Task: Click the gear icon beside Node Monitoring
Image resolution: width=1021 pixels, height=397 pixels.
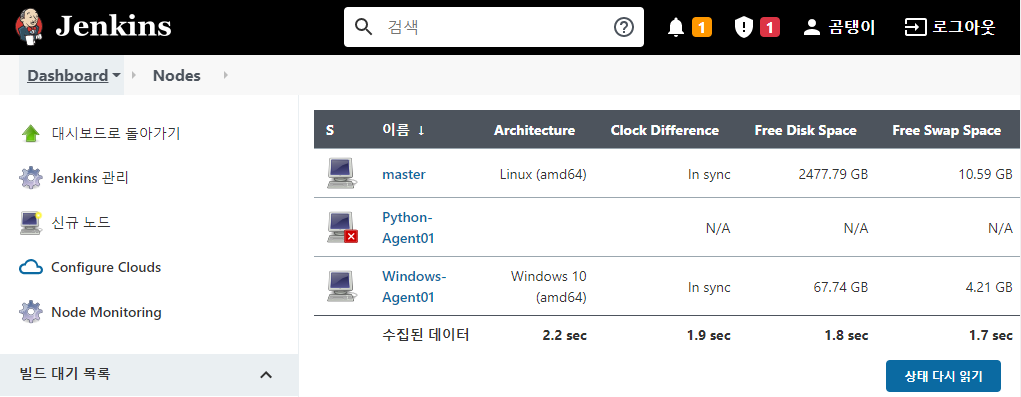Action: [31, 312]
